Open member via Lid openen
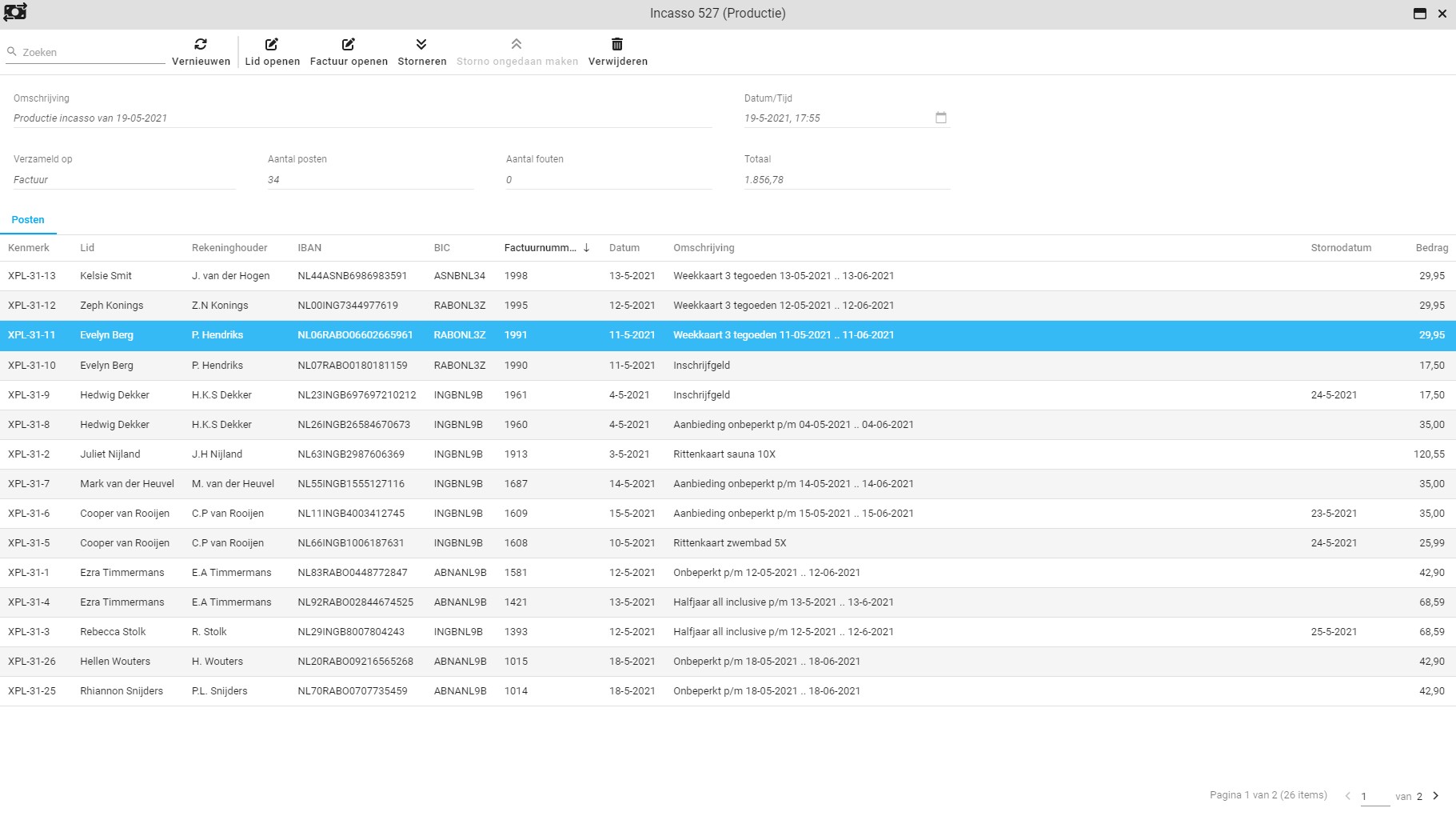Screen dimensions: 1456x816 pyautogui.click(x=272, y=52)
